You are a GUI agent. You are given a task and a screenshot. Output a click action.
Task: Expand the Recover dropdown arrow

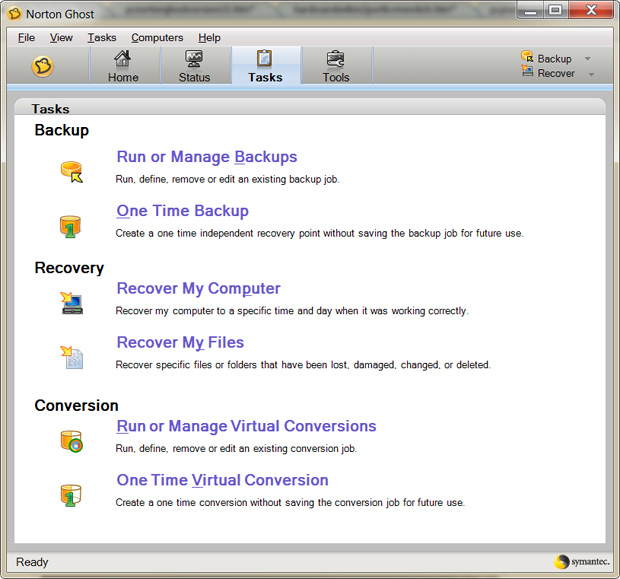(591, 74)
